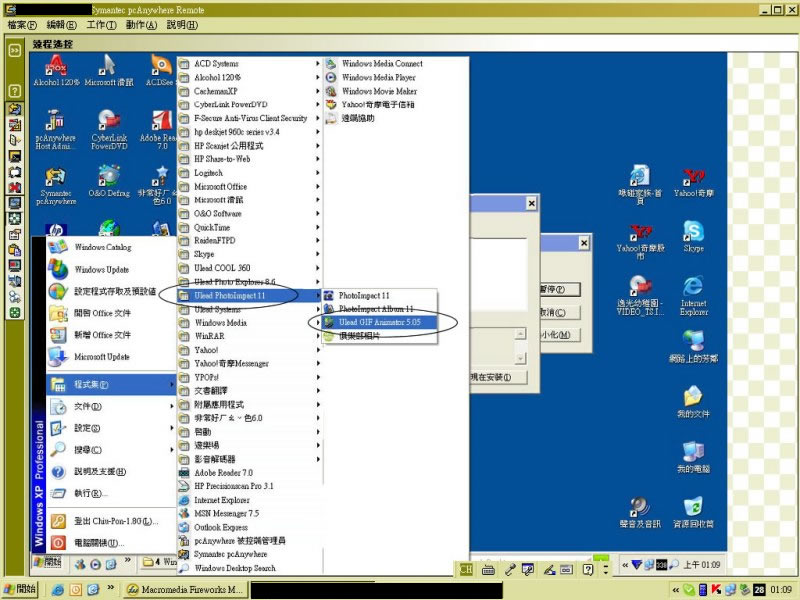Open the 說明(H) menu in pcAnywhere
The width and height of the screenshot is (800, 600).
(x=182, y=25)
